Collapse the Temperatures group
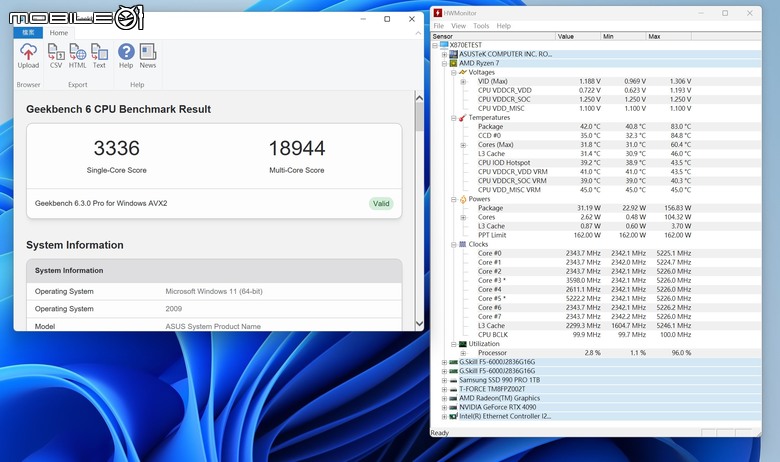 pos(454,118)
